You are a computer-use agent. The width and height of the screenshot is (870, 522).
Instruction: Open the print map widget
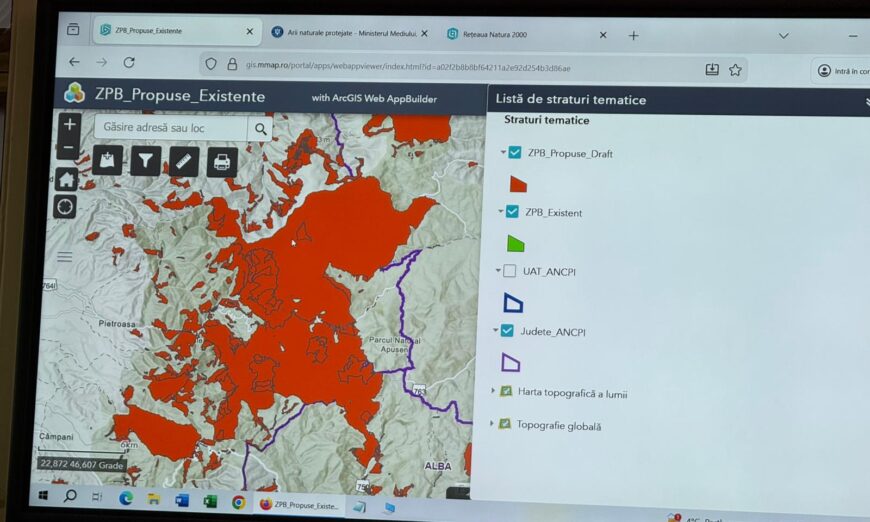point(222,162)
